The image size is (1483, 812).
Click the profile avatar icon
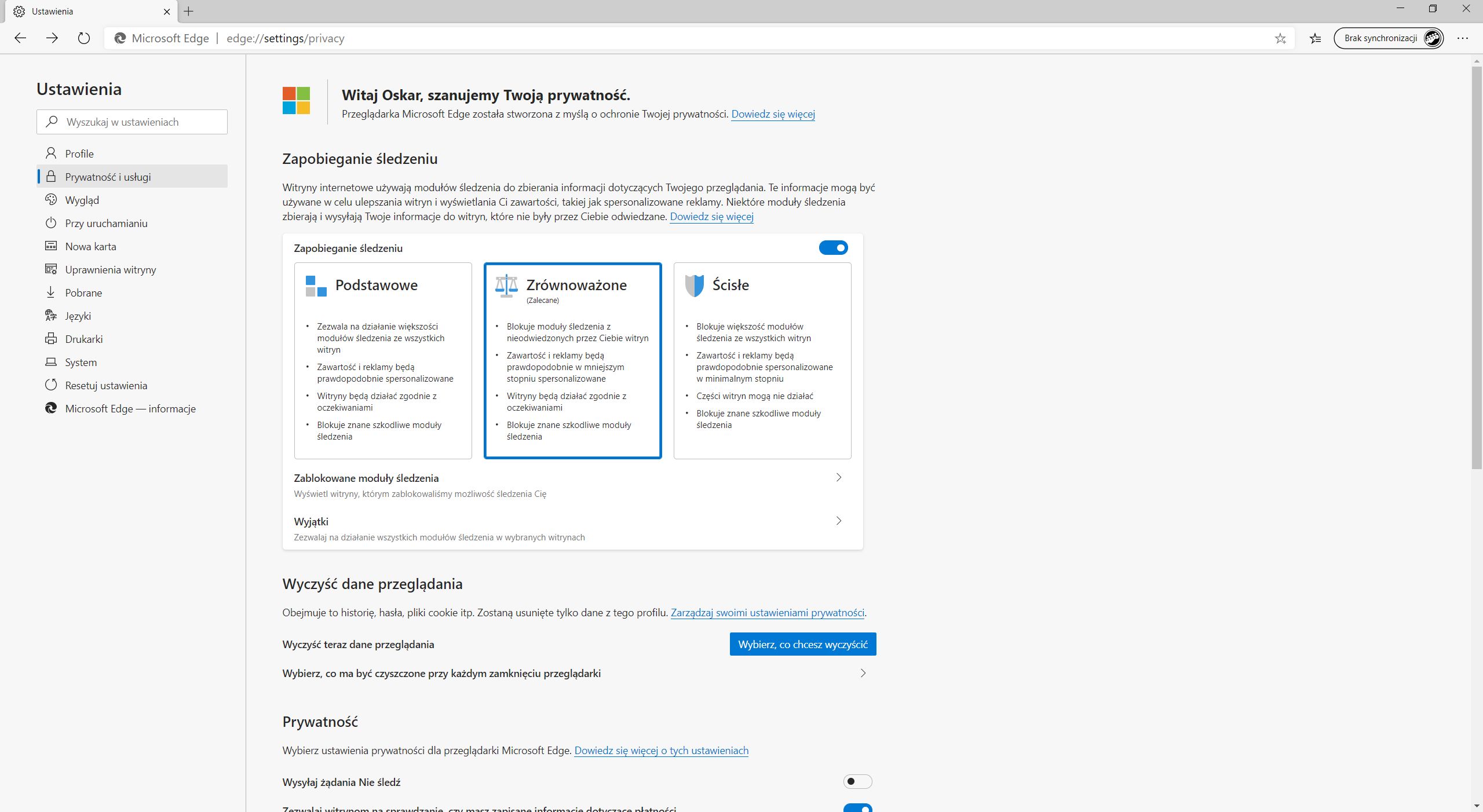[1433, 38]
